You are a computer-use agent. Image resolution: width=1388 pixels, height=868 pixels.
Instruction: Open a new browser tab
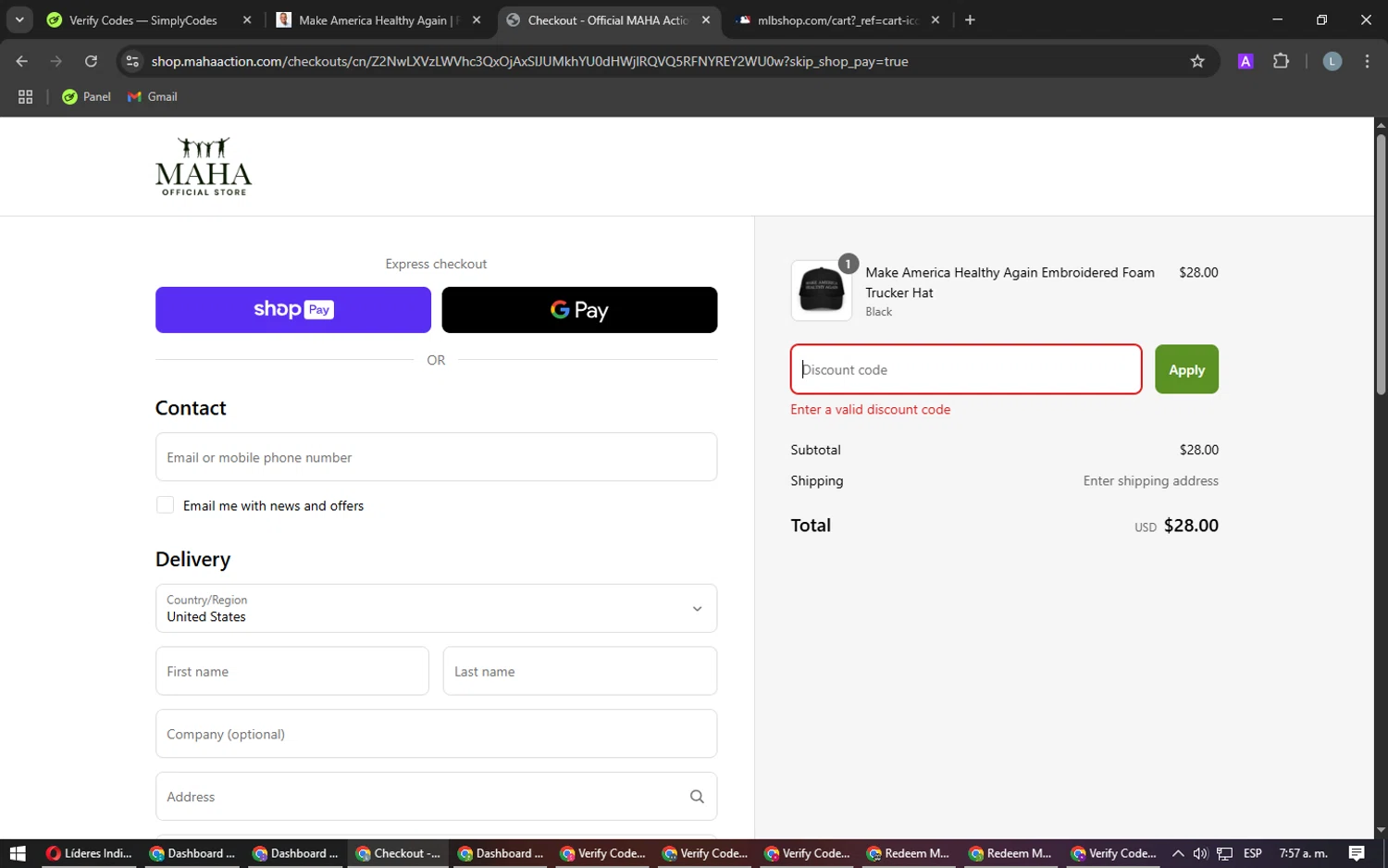pos(970,19)
